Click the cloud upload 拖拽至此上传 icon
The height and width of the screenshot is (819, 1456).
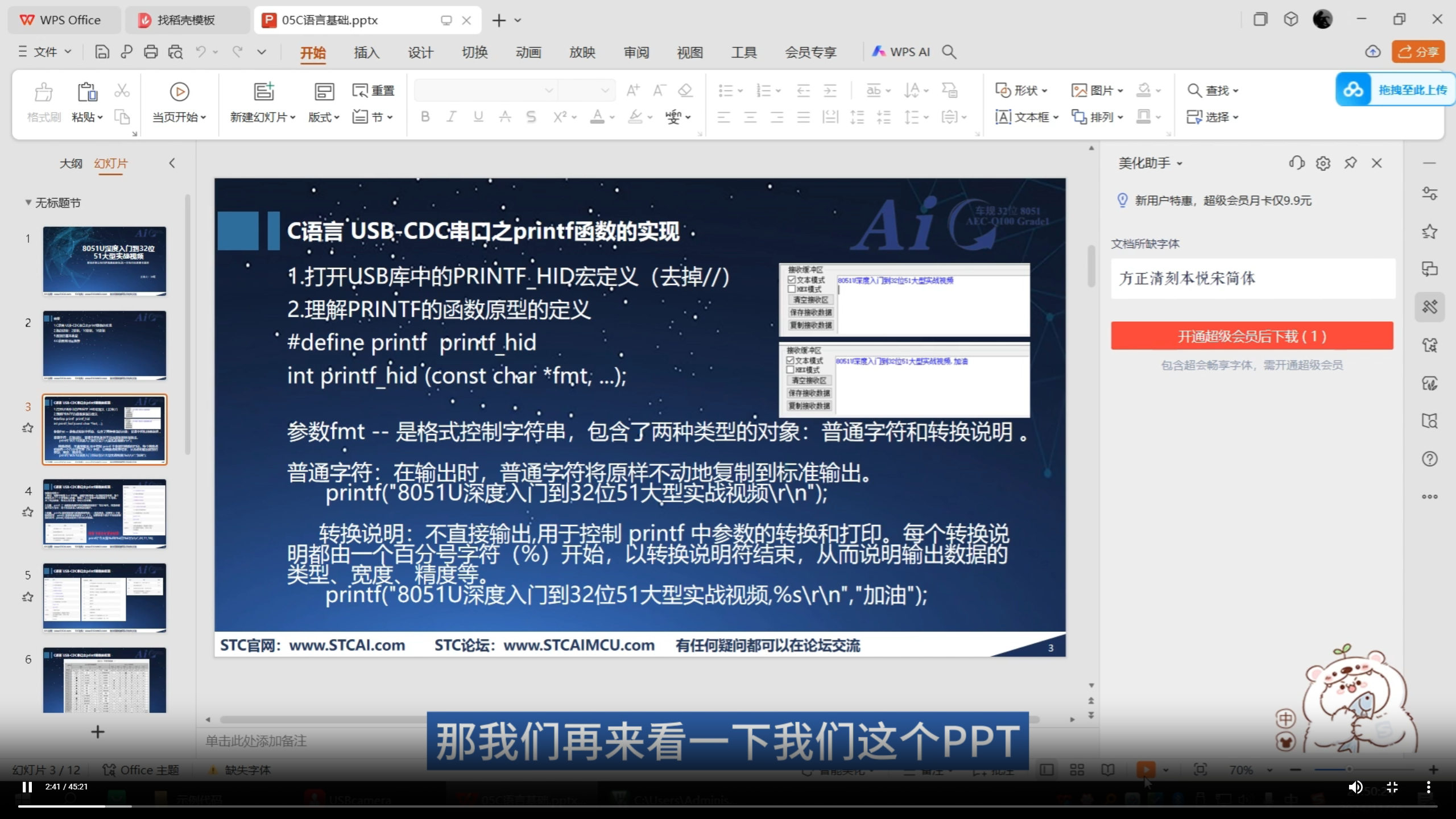click(x=1354, y=90)
